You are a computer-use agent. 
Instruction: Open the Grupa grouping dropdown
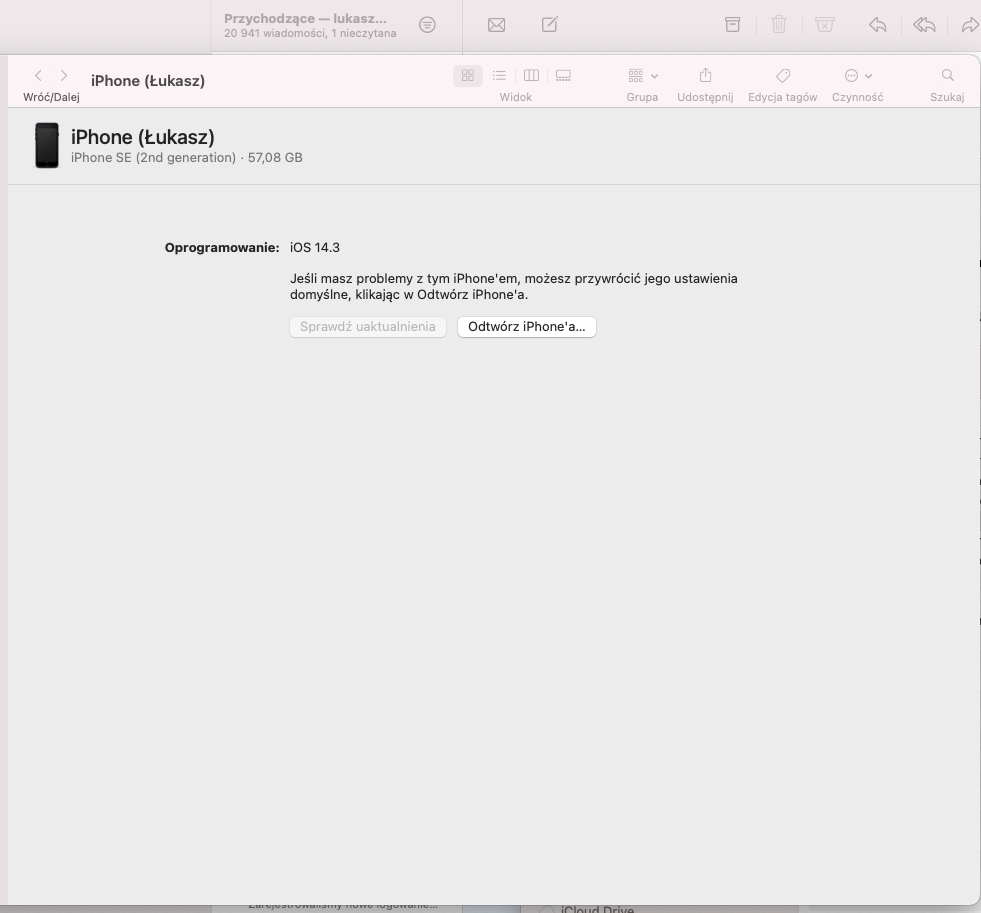coord(643,76)
